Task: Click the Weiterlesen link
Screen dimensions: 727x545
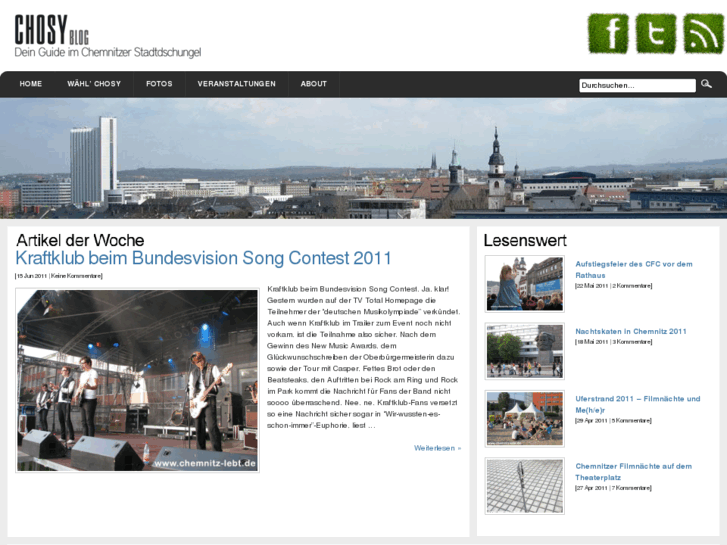Action: point(437,448)
